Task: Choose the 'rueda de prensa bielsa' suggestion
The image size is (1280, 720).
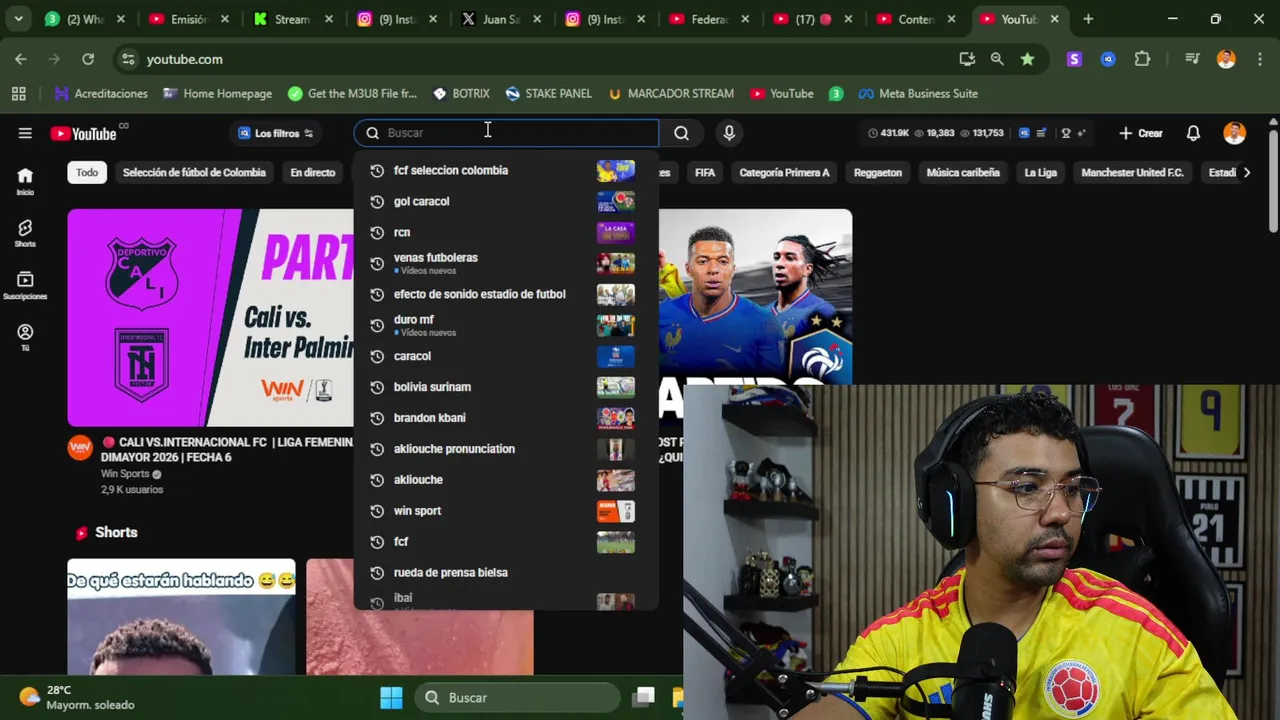Action: pyautogui.click(x=506, y=572)
